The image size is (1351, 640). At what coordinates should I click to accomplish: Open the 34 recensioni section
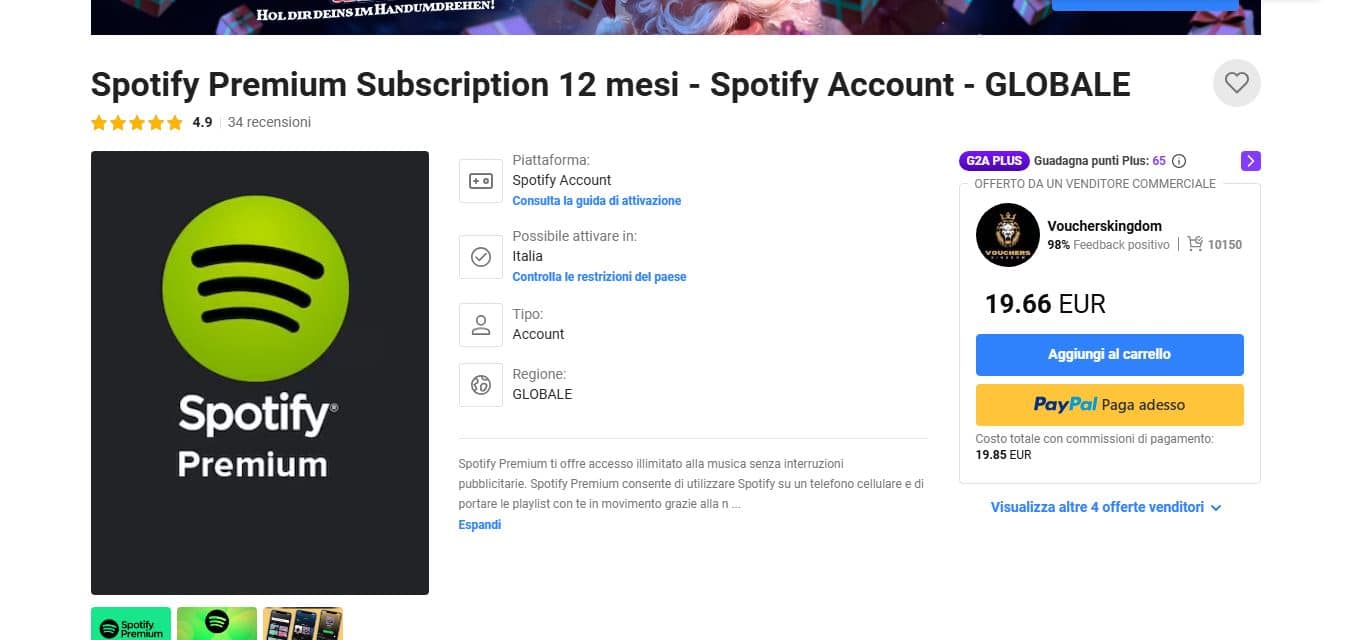point(270,122)
